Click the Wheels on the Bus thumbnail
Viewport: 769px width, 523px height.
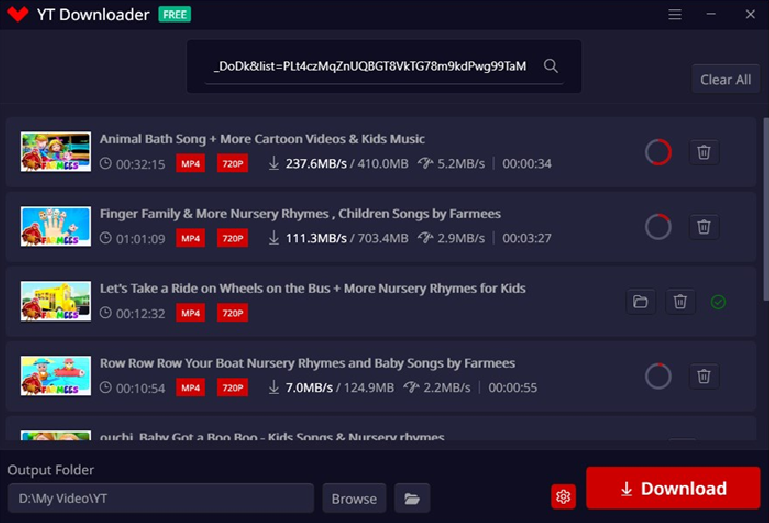tap(56, 301)
